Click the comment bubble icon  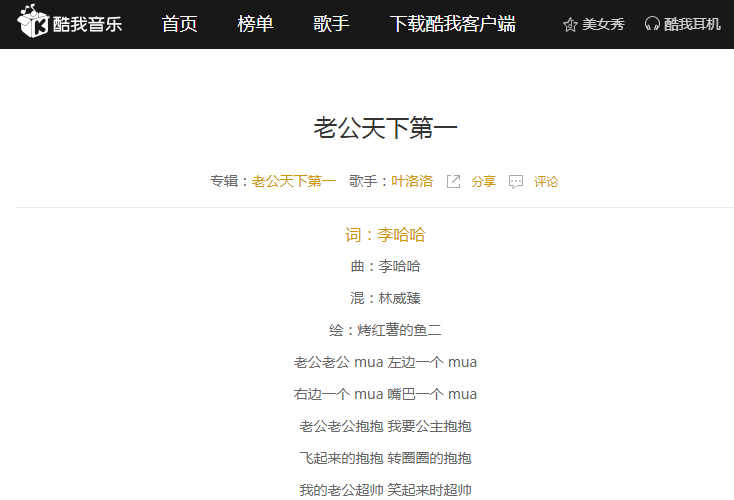coord(516,182)
